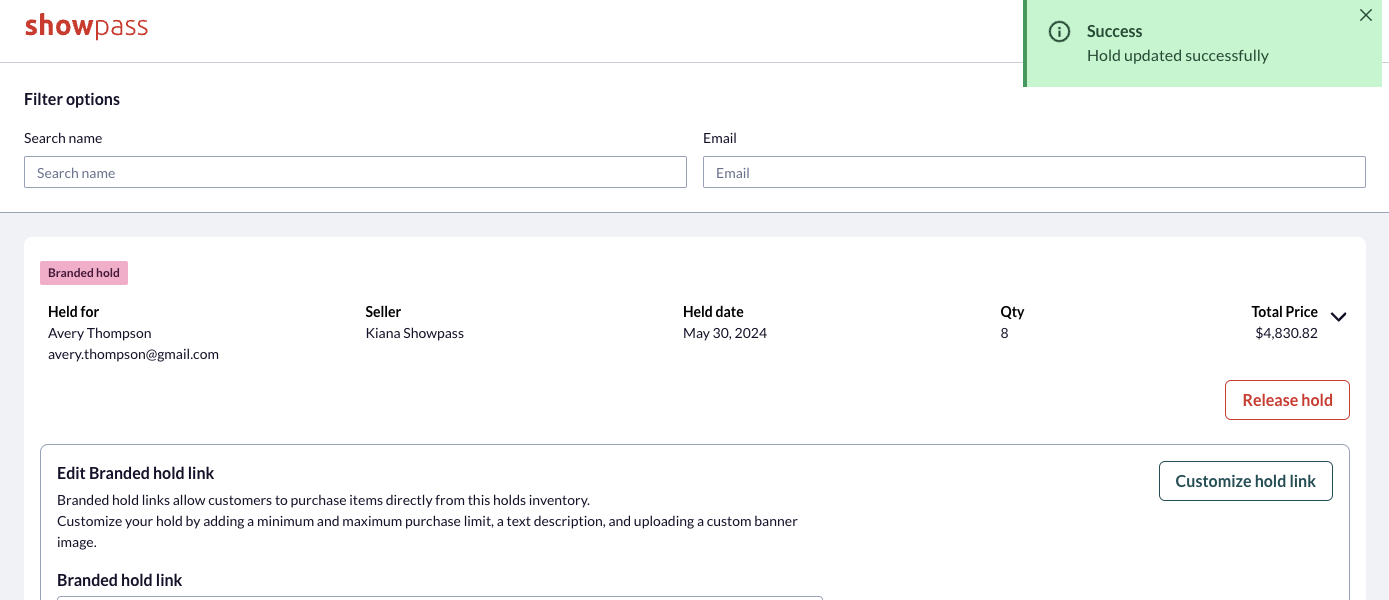1389x600 pixels.
Task: Click the Filter options heading
Action: (72, 99)
